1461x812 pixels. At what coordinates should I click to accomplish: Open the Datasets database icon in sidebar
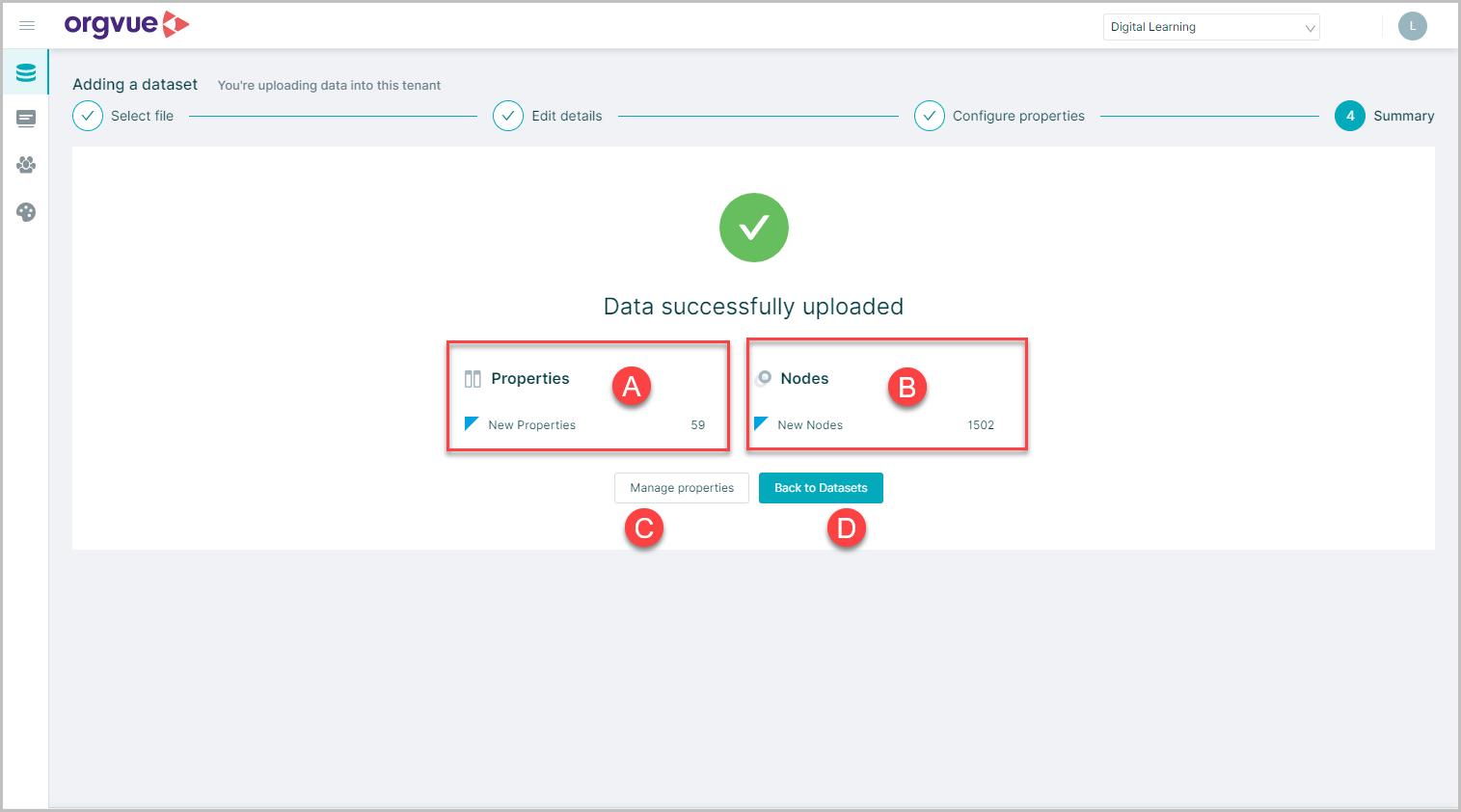coord(26,72)
